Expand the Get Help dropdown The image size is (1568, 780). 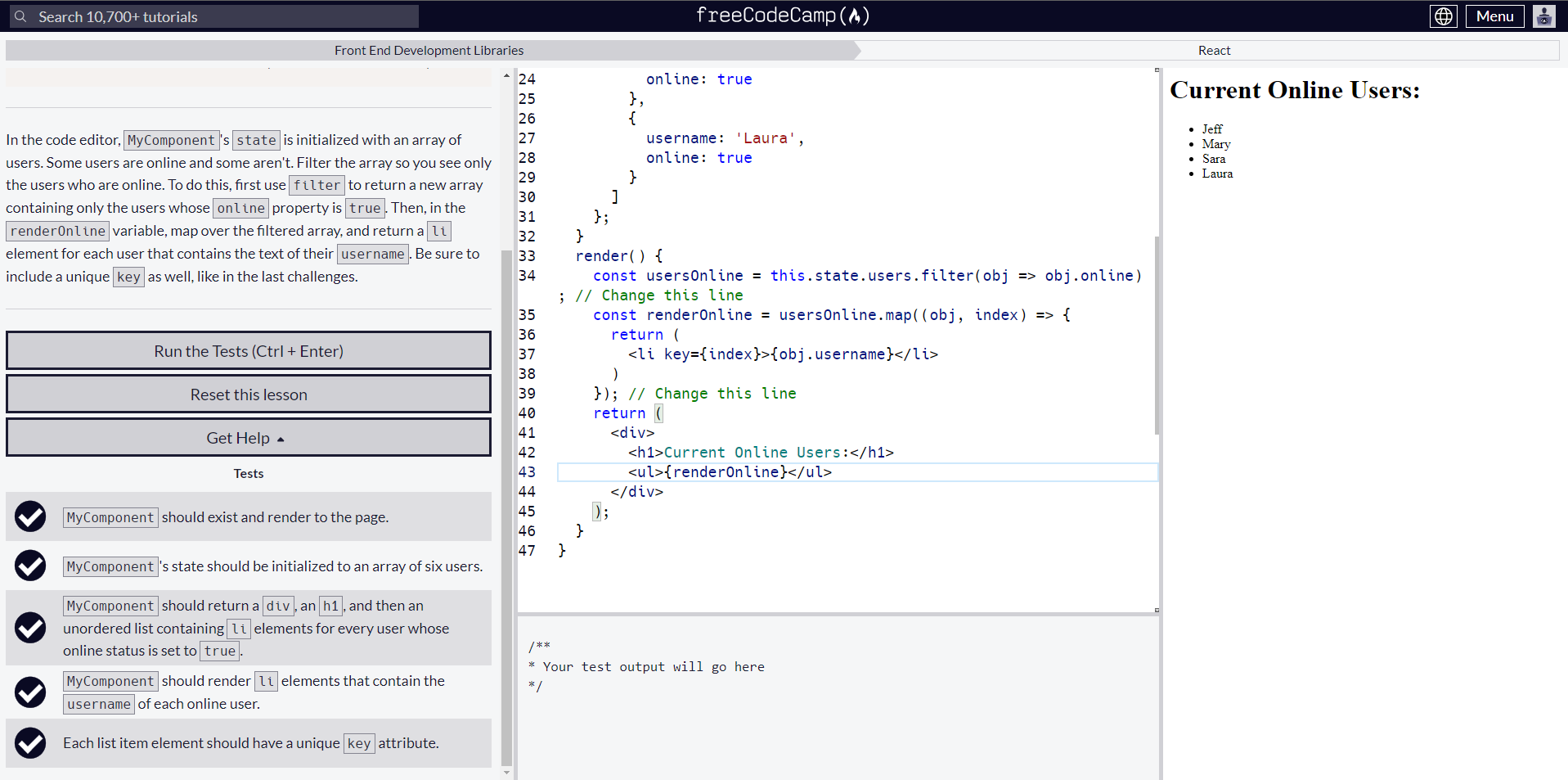[248, 438]
